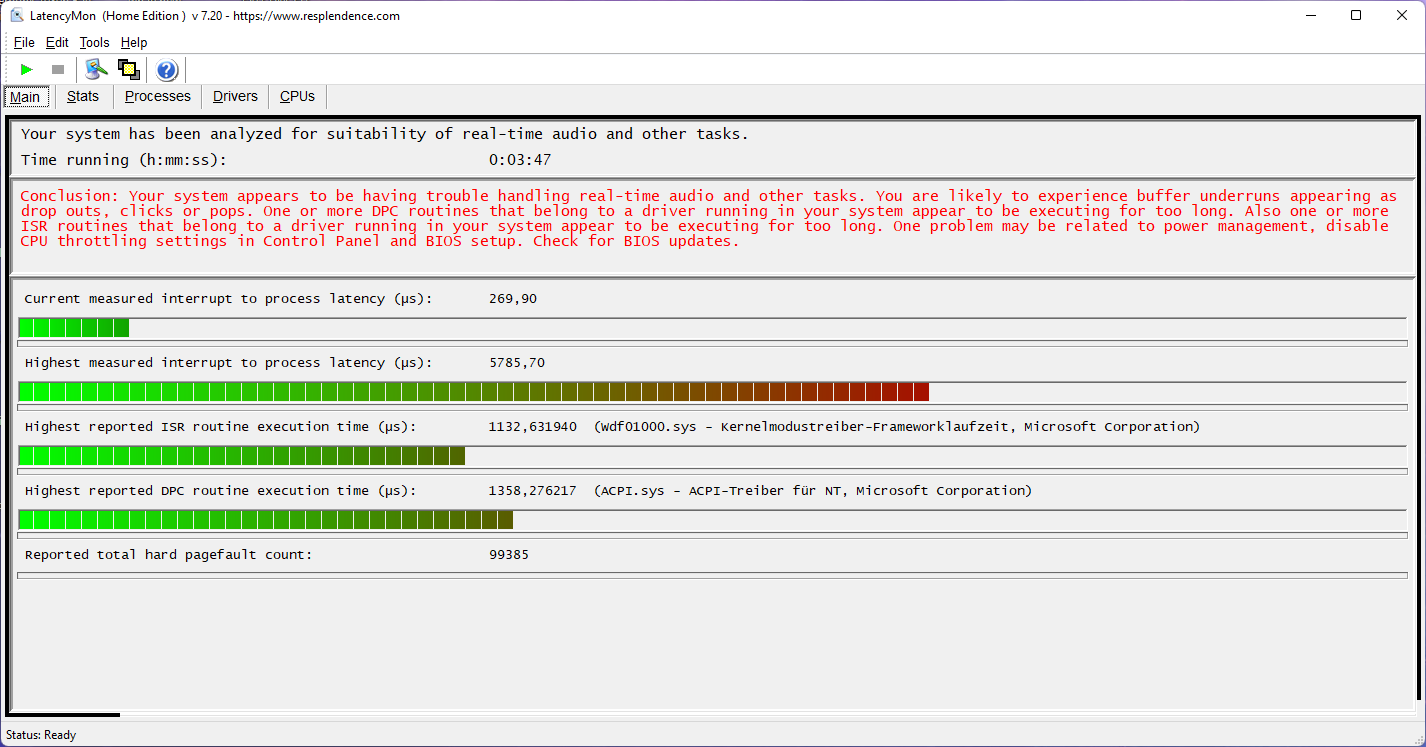The image size is (1426, 747).
Task: Click the highest DPC execution time bar
Action: point(712,519)
